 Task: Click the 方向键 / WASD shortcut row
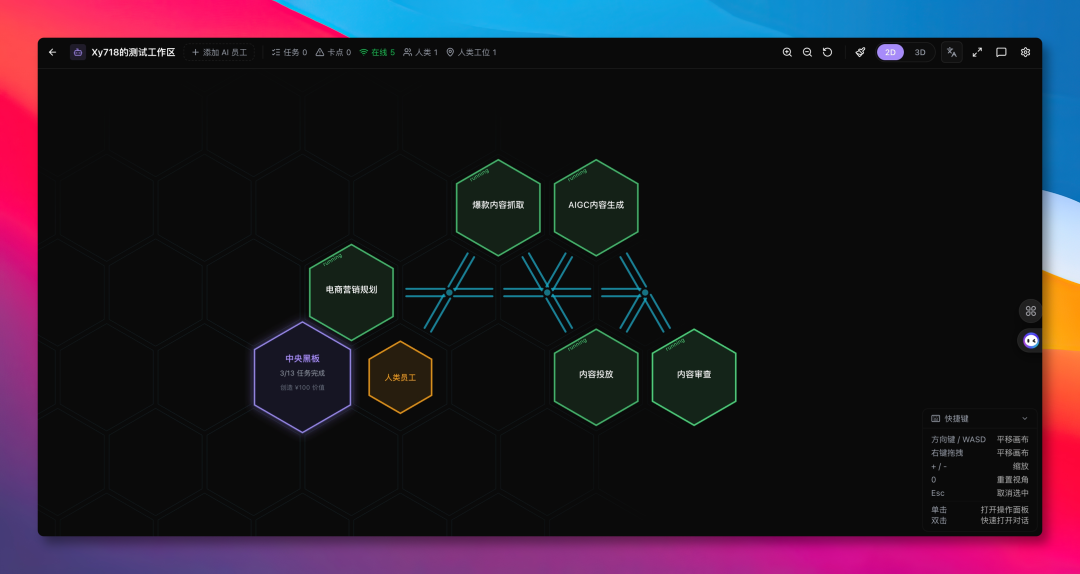(x=980, y=439)
